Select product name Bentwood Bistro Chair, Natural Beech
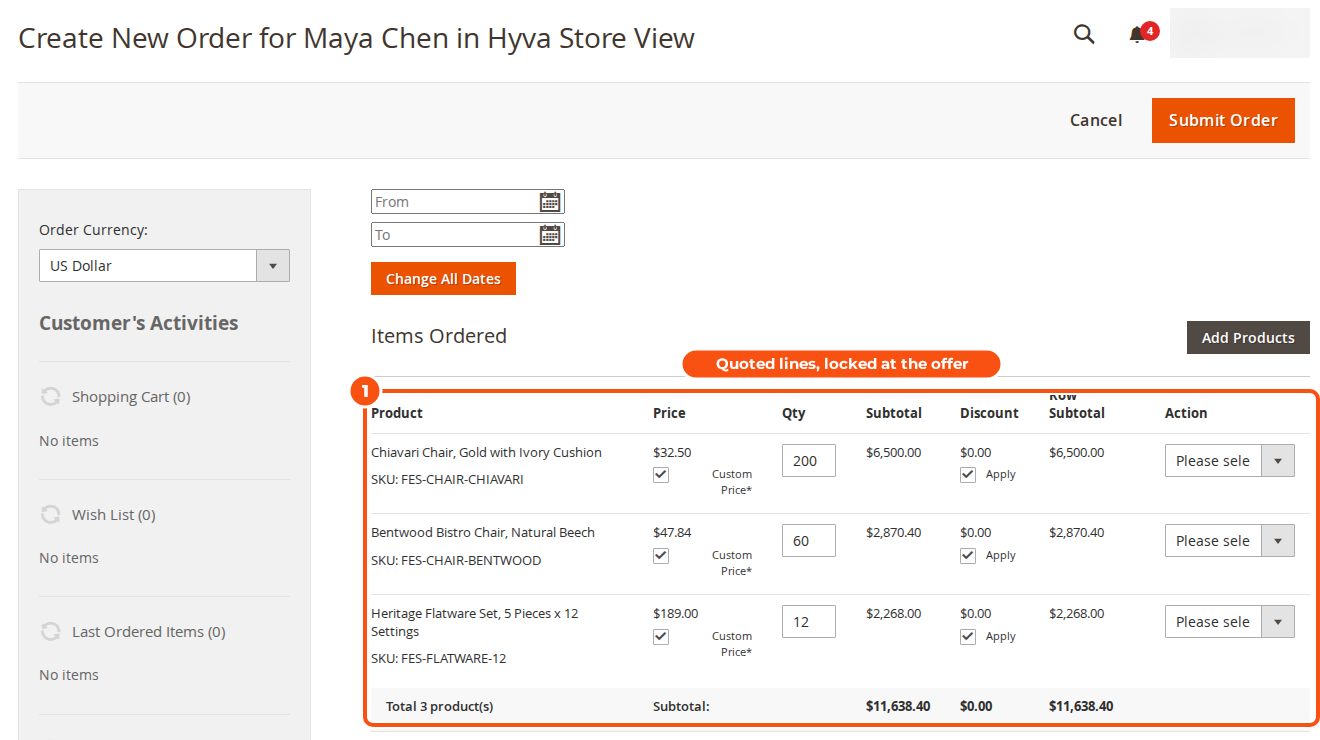The height and width of the screenshot is (740, 1320). click(483, 533)
